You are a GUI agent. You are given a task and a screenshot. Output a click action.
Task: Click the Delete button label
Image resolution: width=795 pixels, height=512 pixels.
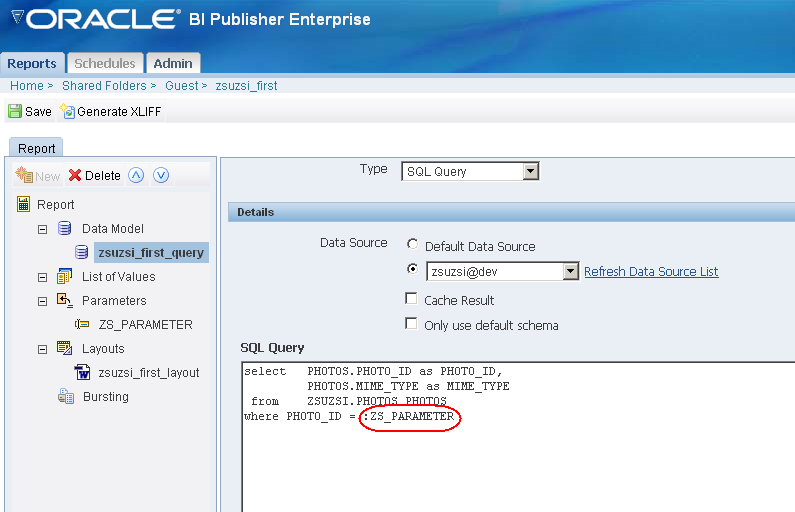[103, 175]
